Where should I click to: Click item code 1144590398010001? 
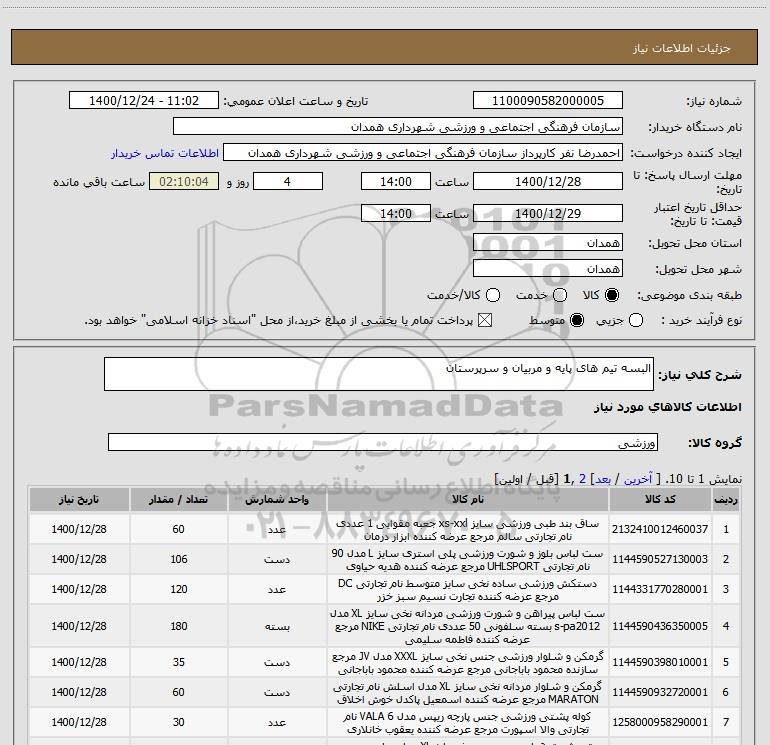[x=660, y=662]
